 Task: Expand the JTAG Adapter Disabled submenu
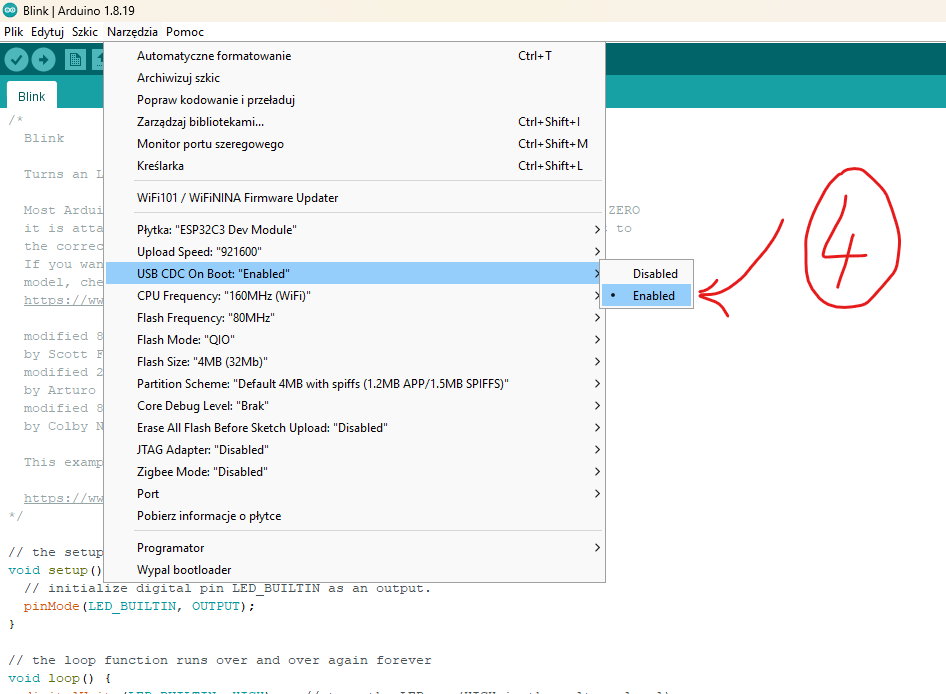point(355,450)
